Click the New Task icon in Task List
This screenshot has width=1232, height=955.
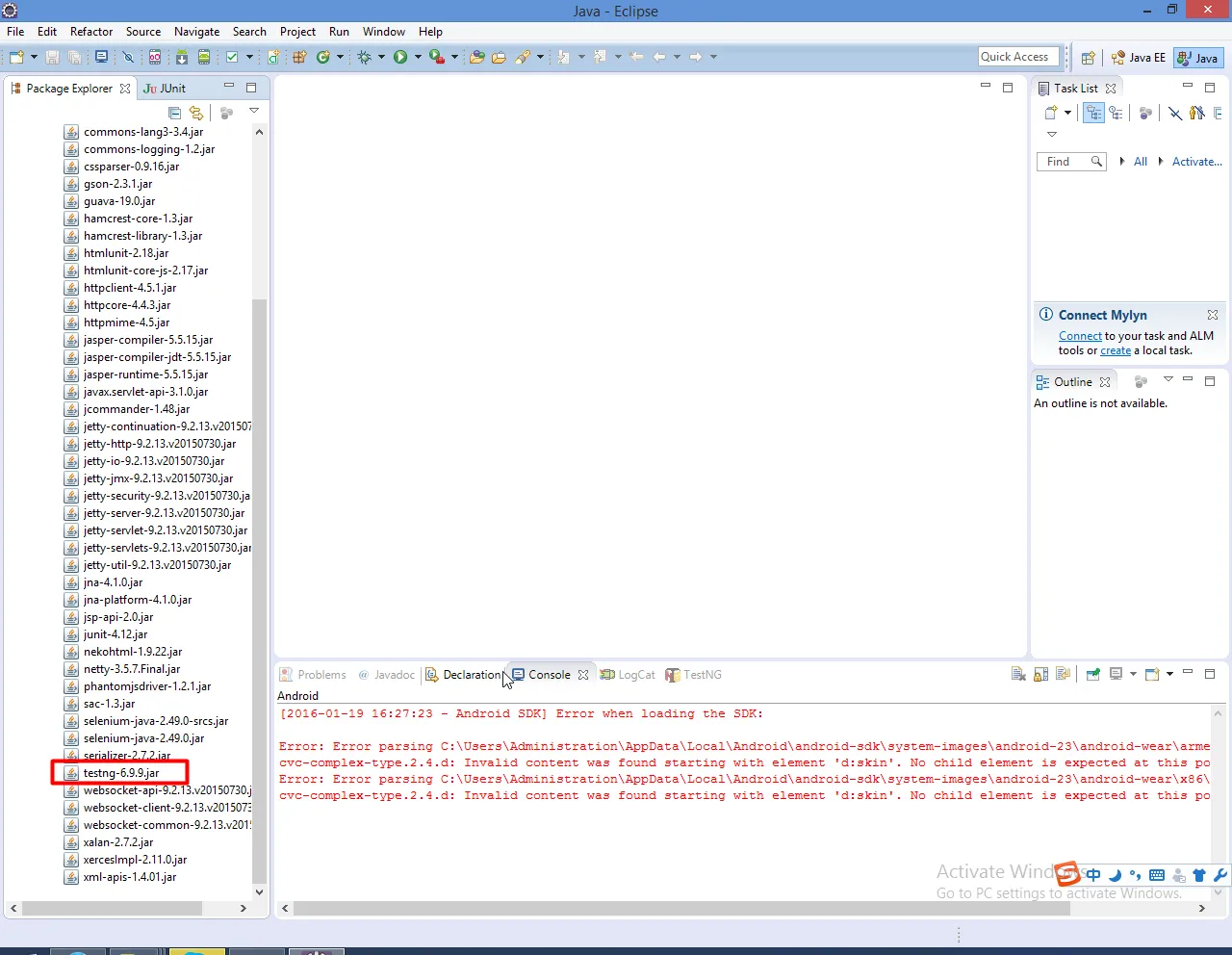[1052, 113]
